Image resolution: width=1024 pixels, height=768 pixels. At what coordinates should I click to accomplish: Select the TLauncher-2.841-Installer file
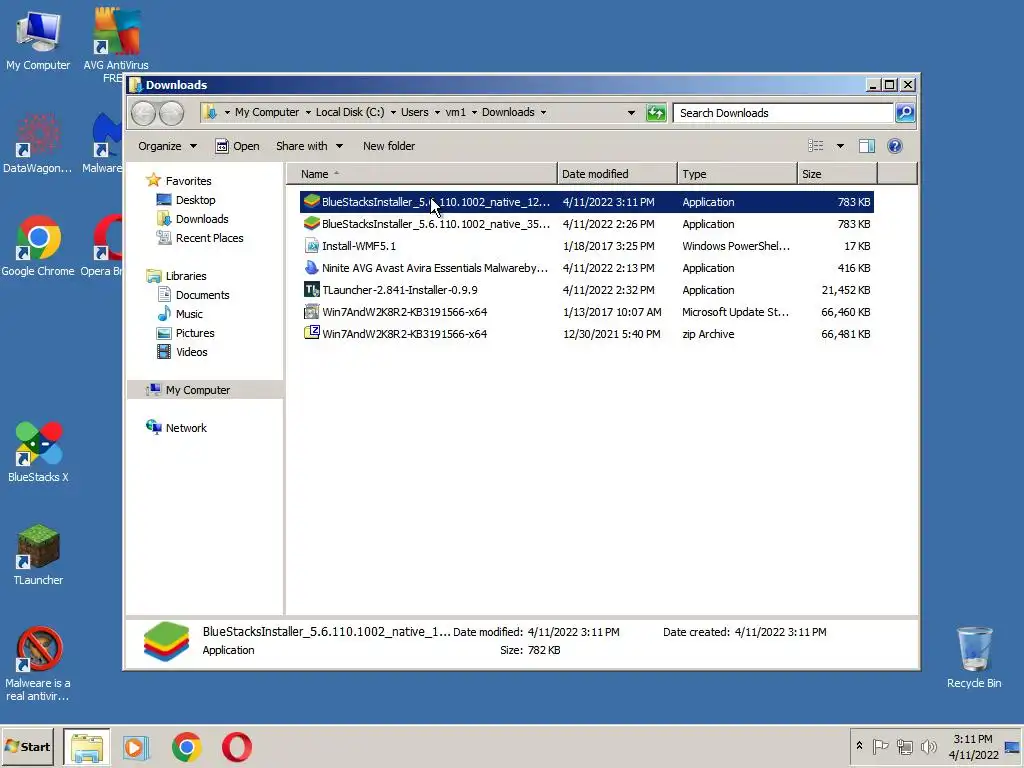click(x=586, y=290)
